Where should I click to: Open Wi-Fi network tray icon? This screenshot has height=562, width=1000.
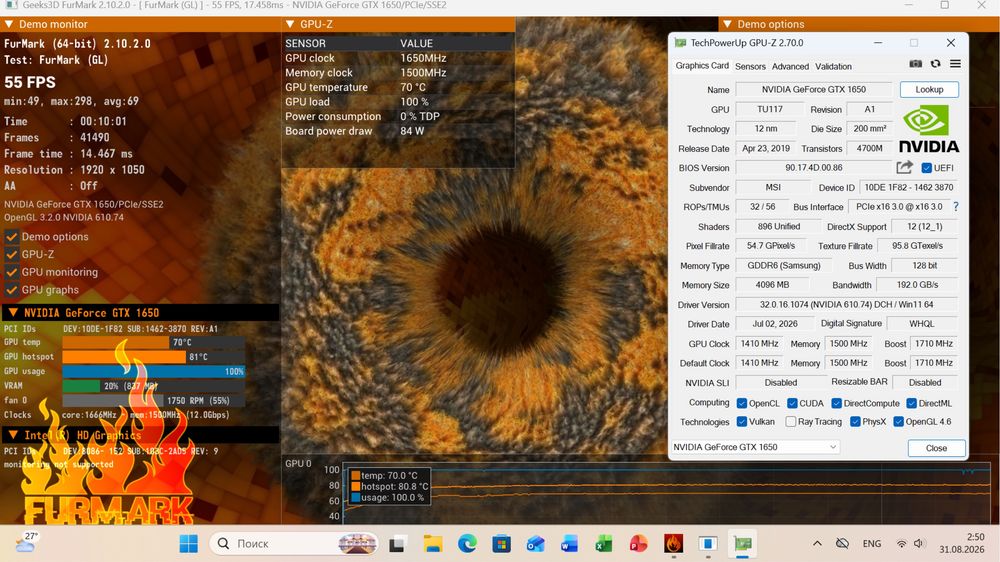click(901, 544)
